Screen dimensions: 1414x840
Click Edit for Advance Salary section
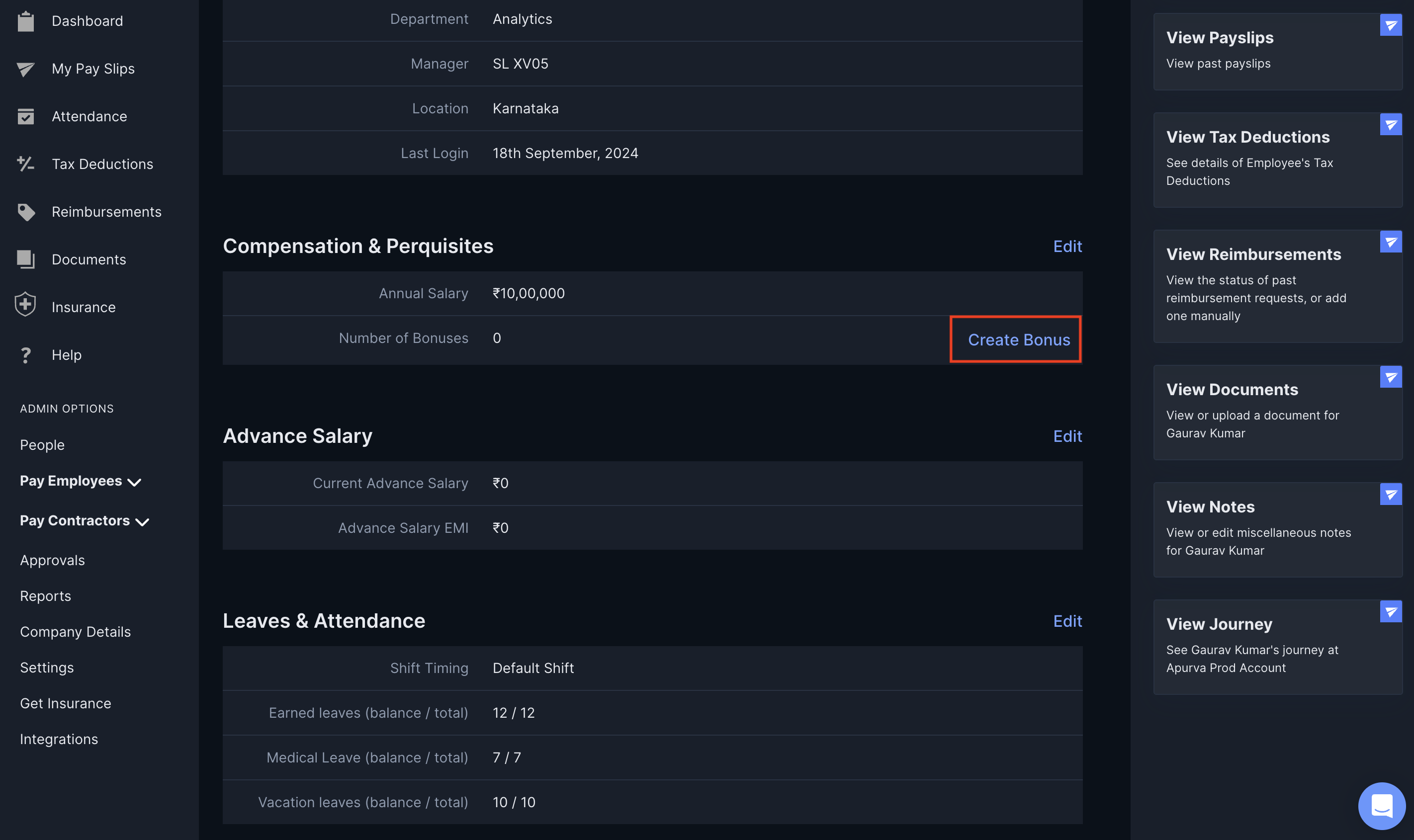click(1068, 435)
